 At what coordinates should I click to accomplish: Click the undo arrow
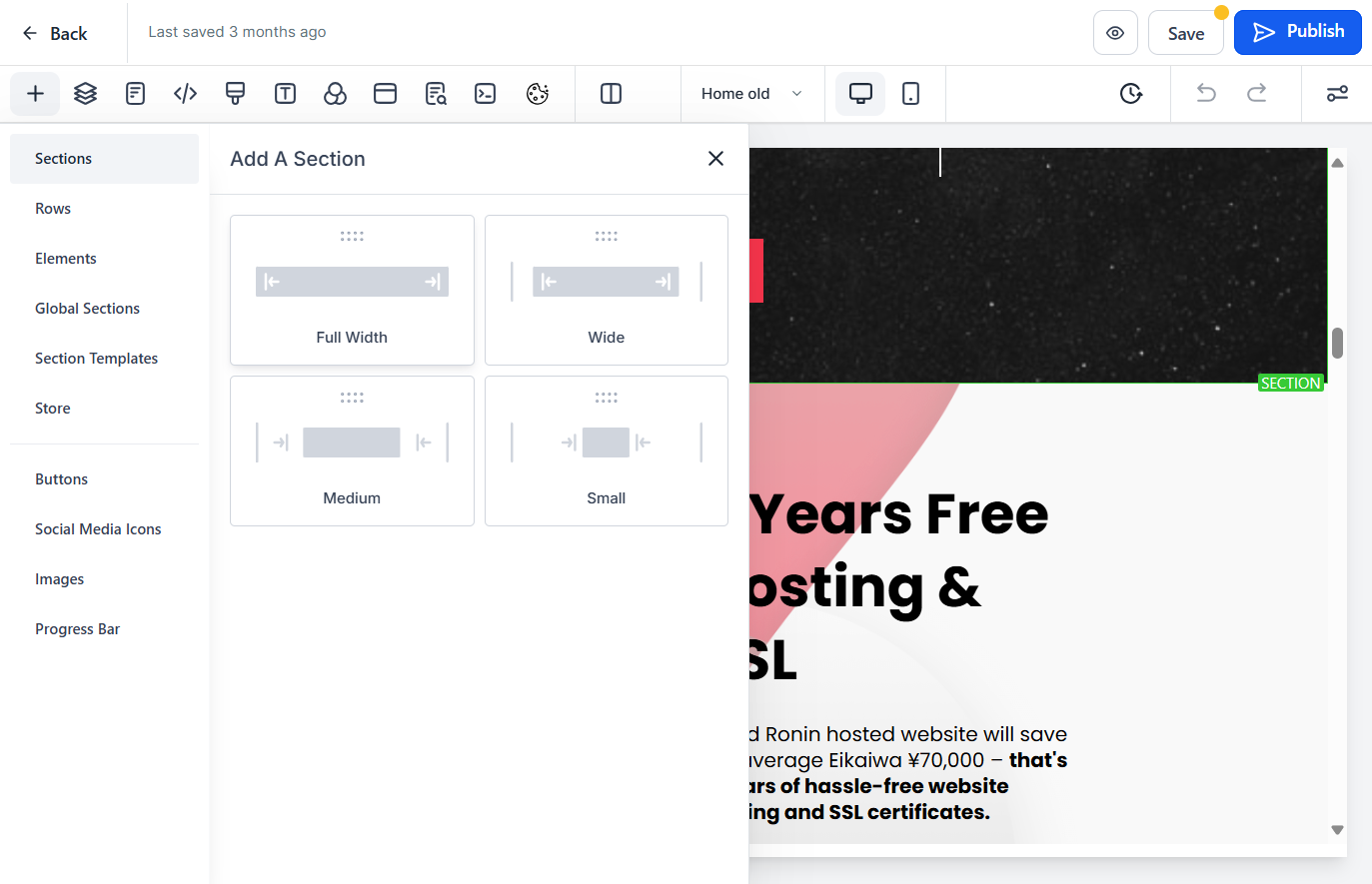click(x=1207, y=94)
